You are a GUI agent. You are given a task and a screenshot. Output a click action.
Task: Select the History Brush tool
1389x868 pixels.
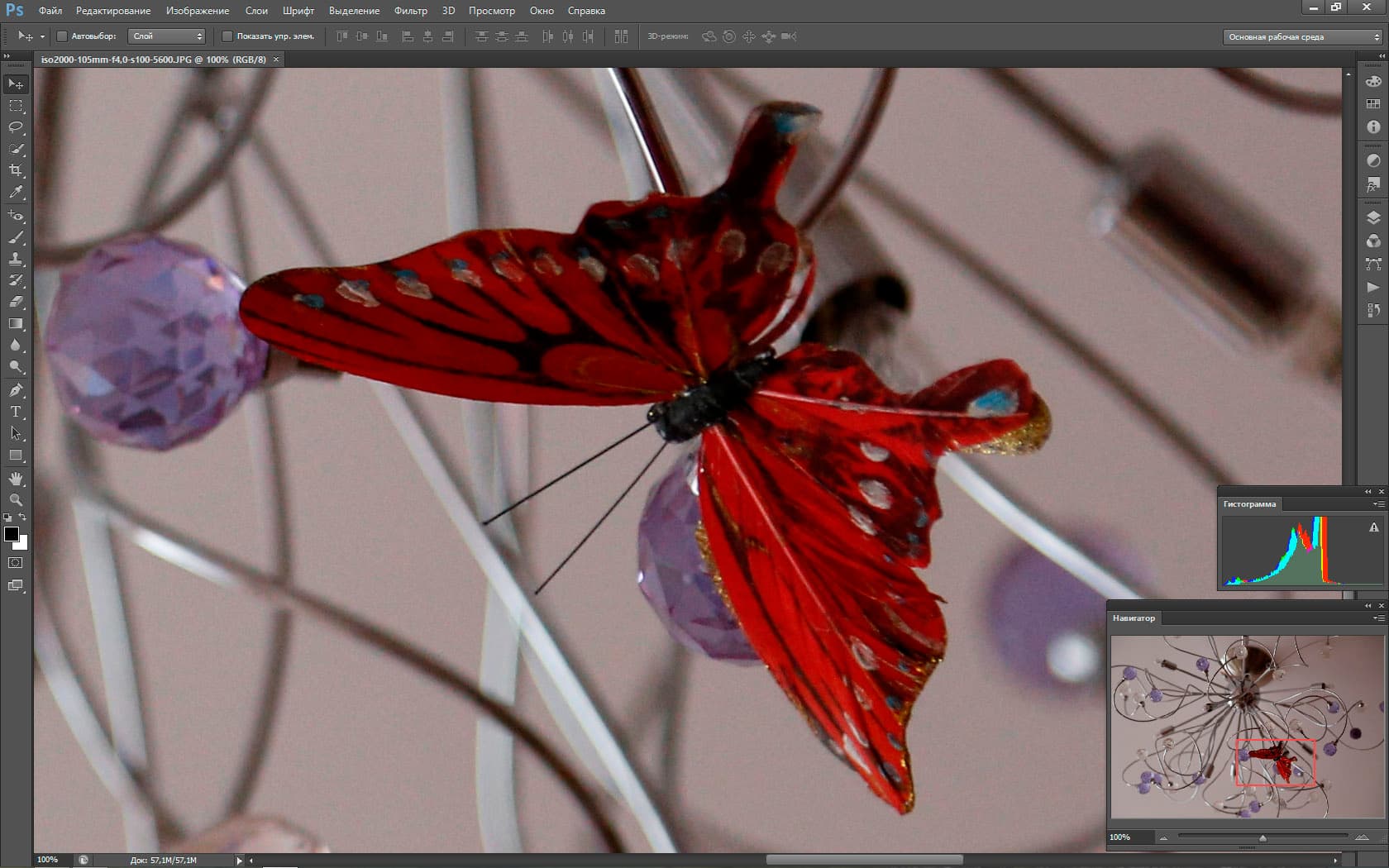tap(16, 280)
